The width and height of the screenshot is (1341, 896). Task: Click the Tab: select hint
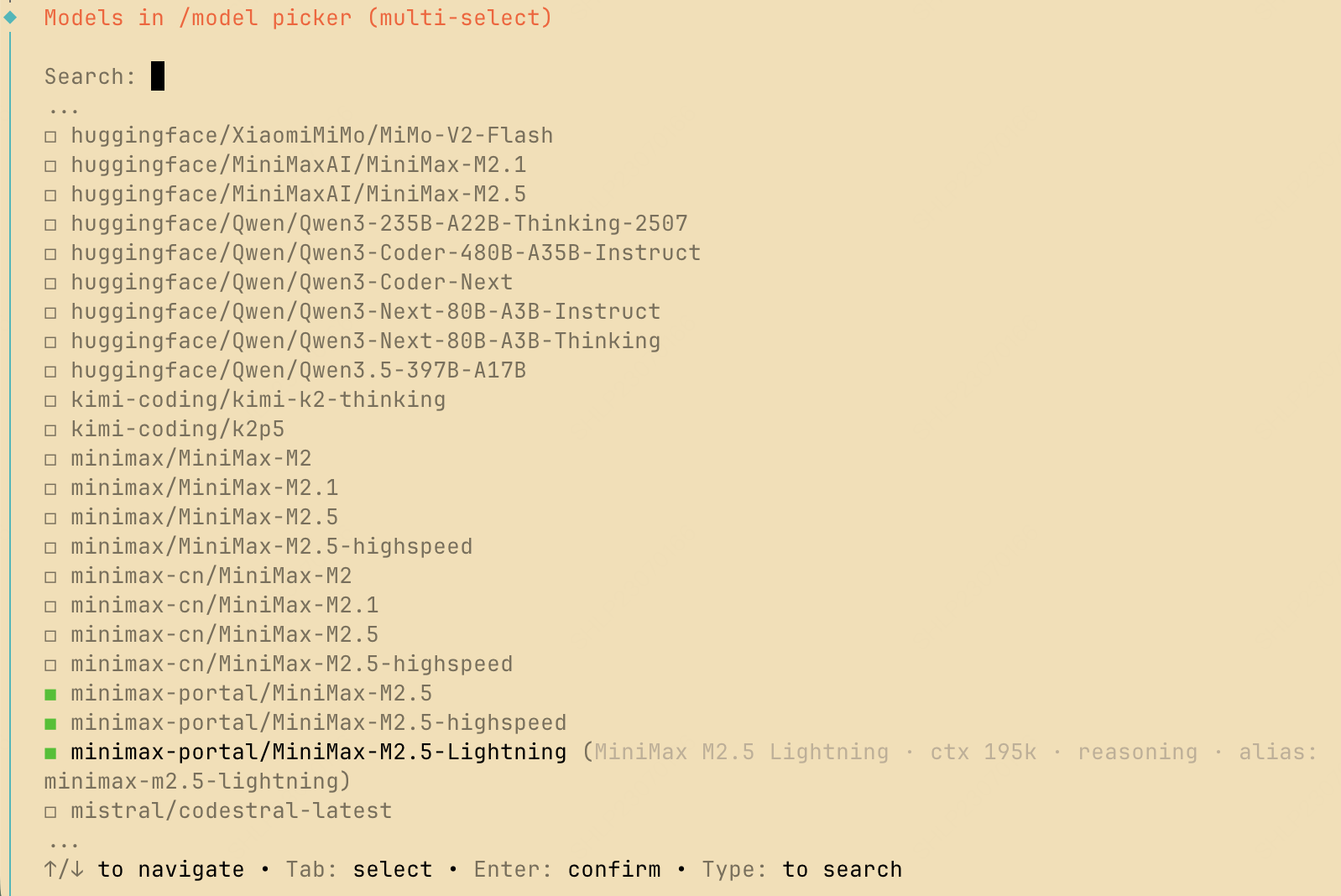[361, 869]
